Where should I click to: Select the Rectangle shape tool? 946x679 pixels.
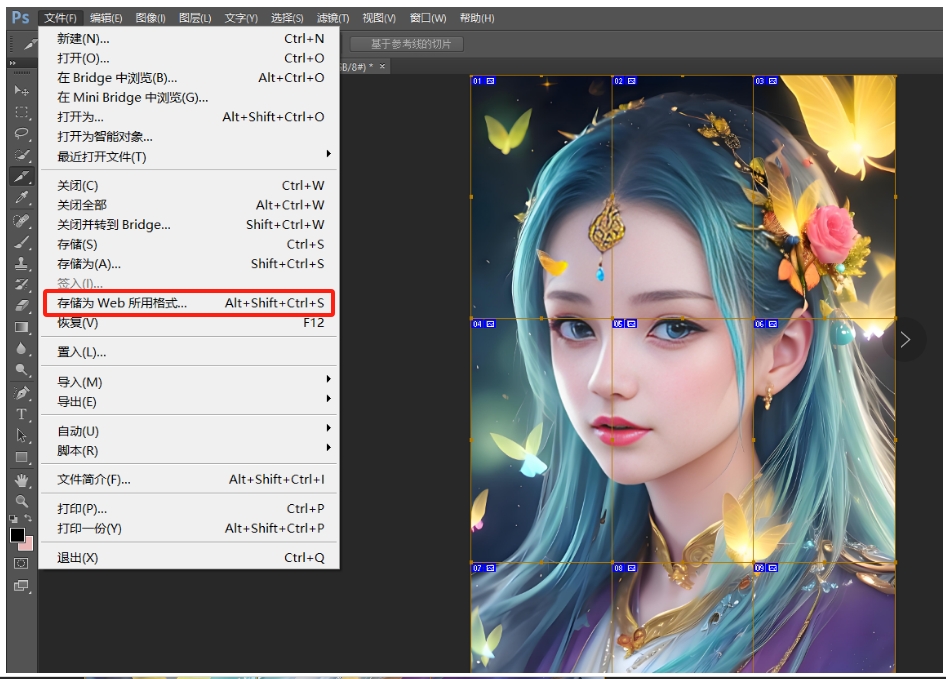pyautogui.click(x=22, y=457)
